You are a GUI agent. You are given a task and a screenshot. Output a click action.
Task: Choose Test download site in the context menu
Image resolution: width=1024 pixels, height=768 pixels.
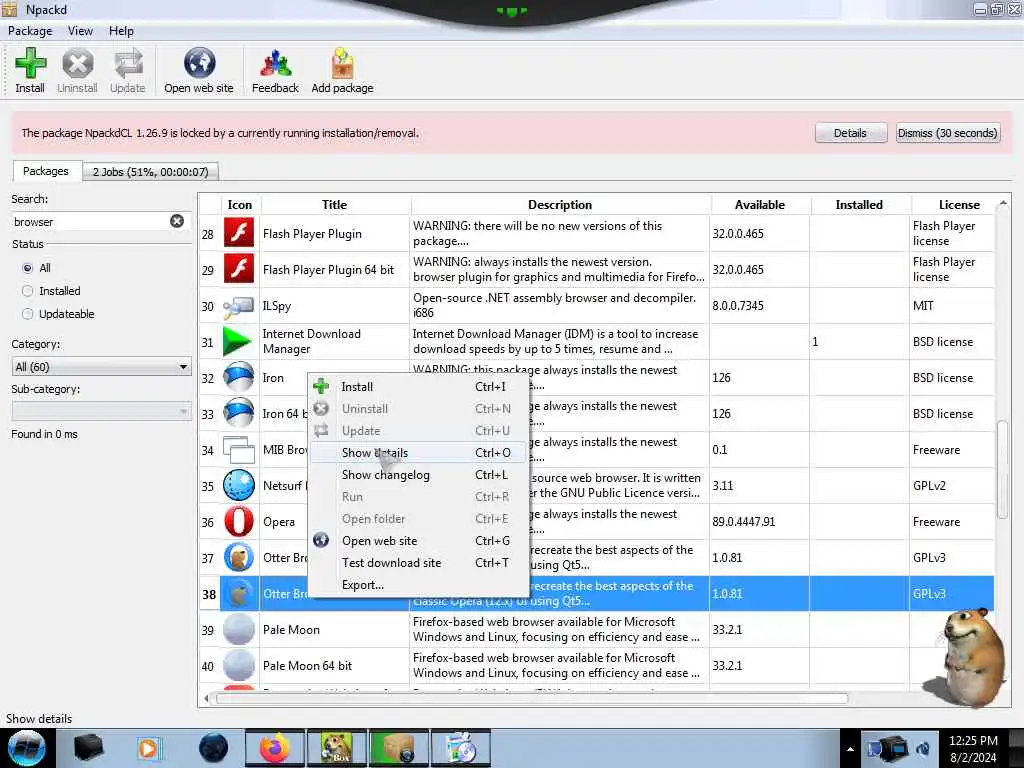pyautogui.click(x=418, y=563)
